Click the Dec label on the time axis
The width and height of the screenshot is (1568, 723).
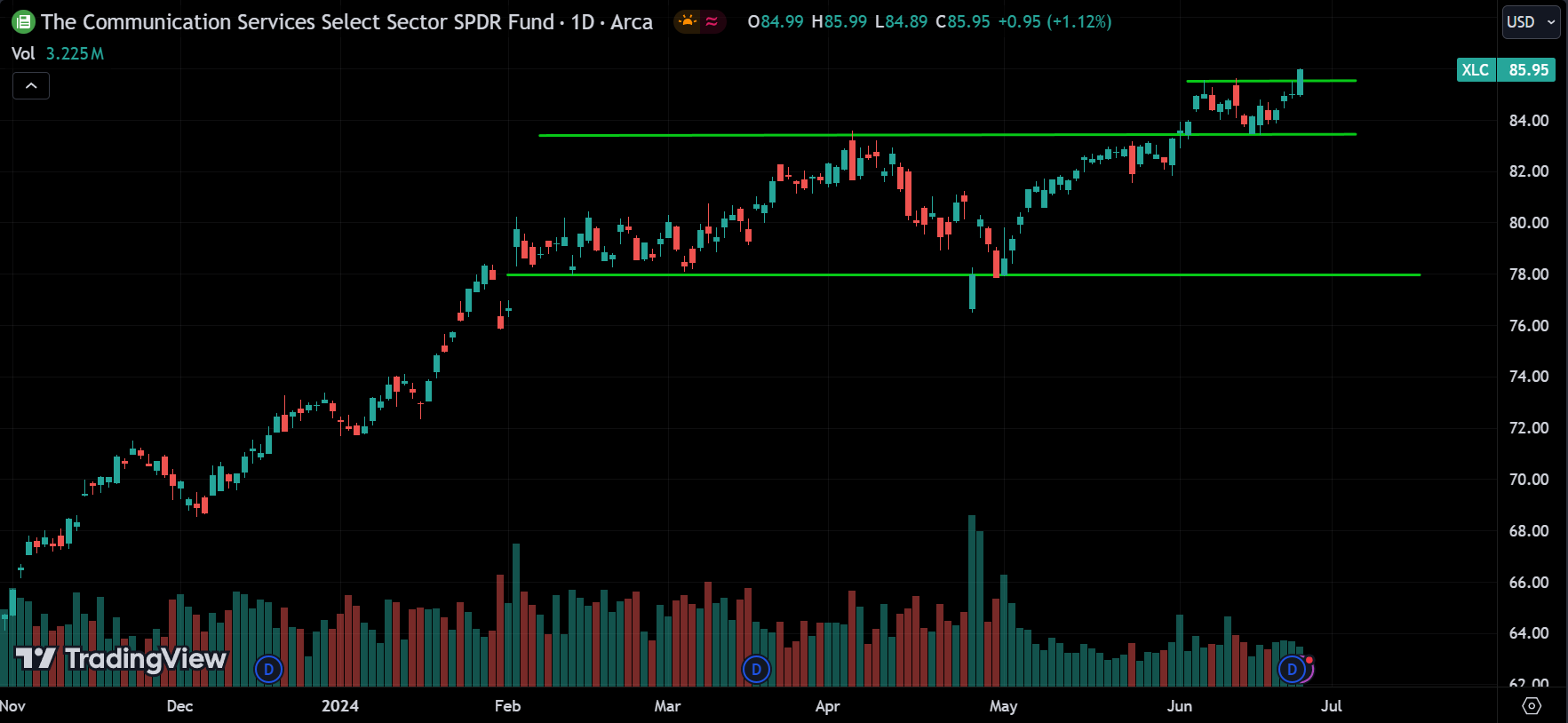click(x=179, y=706)
